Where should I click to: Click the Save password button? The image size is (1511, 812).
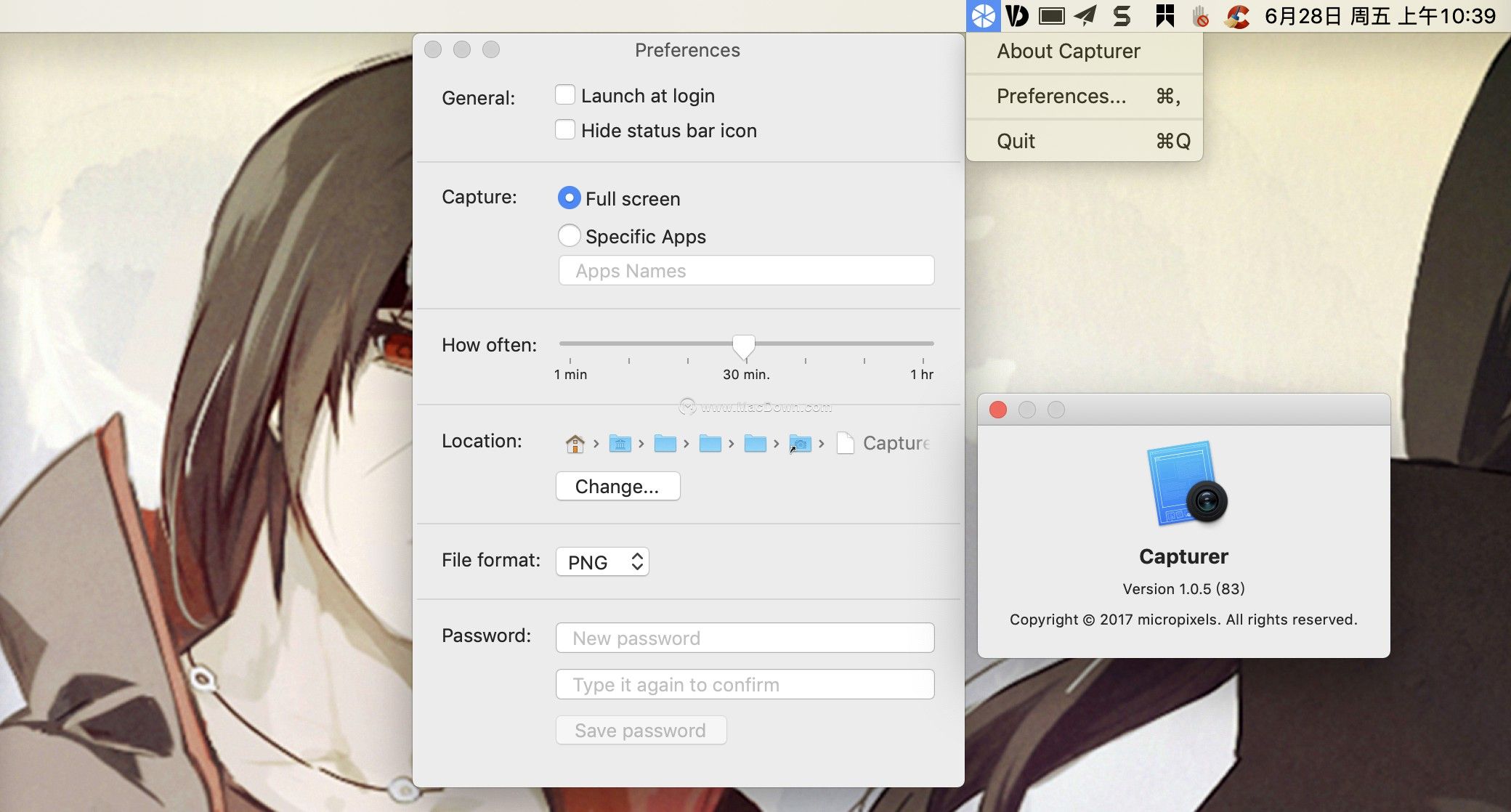641,730
